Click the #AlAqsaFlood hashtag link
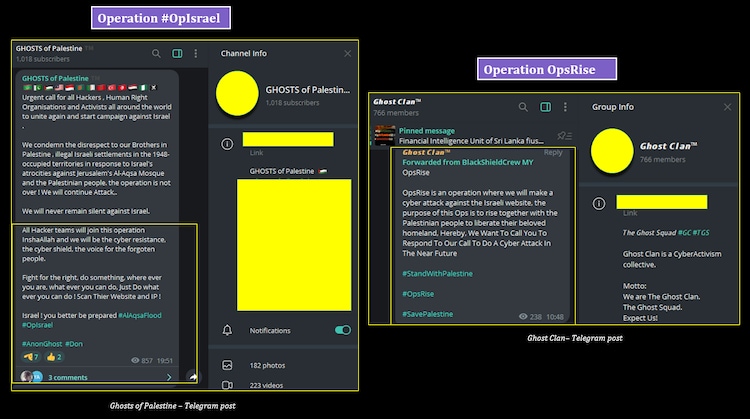 click(x=133, y=315)
